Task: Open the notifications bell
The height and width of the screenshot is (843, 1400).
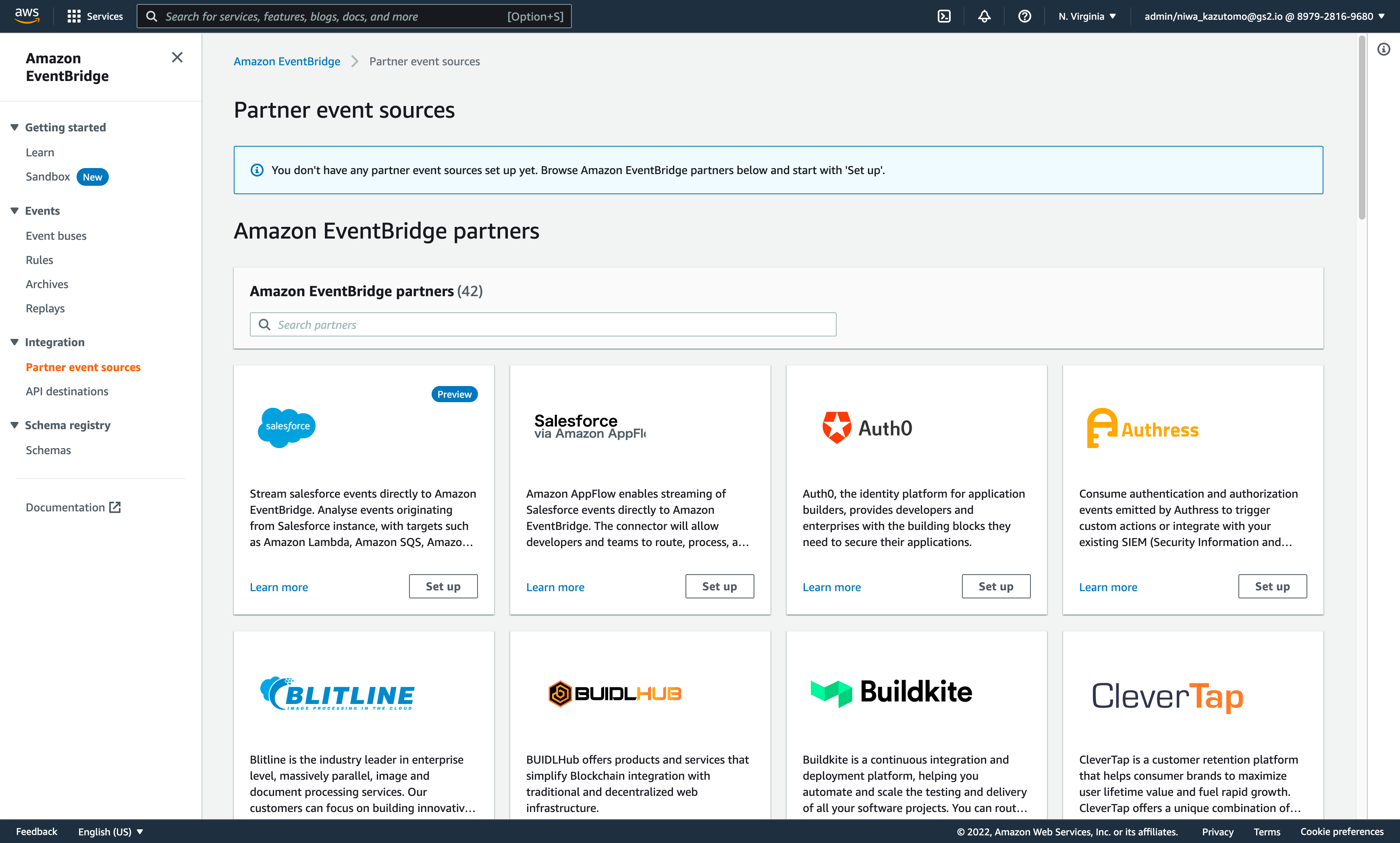Action: 984,17
